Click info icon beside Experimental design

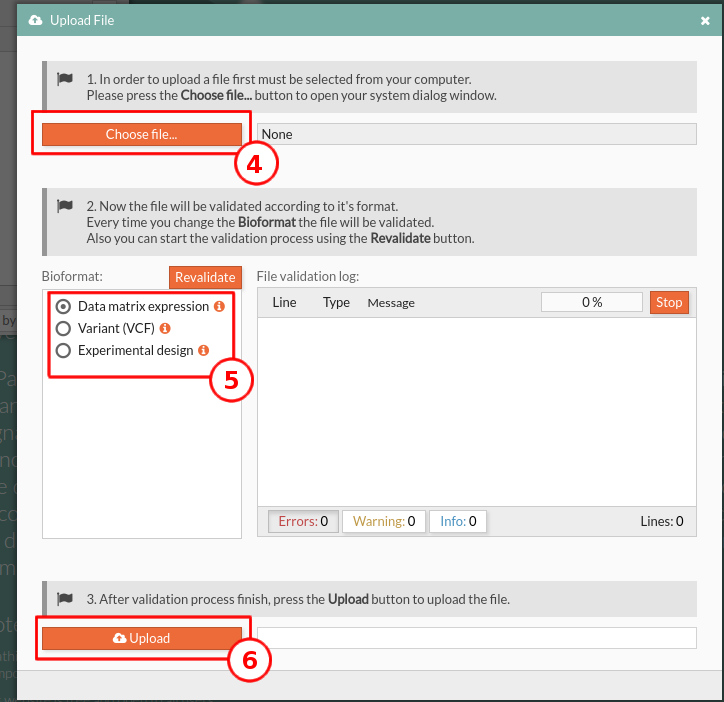pyautogui.click(x=203, y=351)
